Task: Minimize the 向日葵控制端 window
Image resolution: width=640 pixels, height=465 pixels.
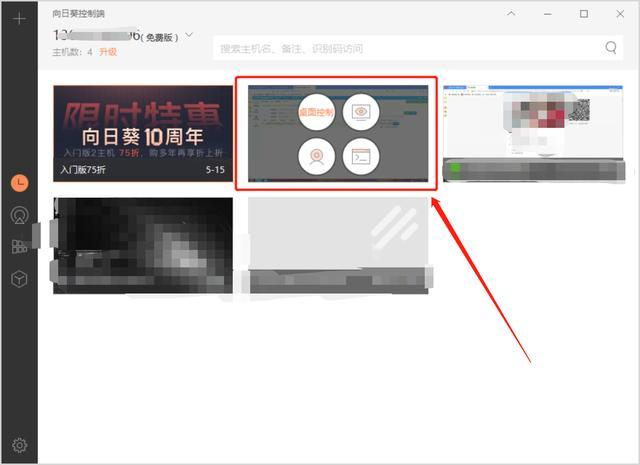Action: [548, 14]
